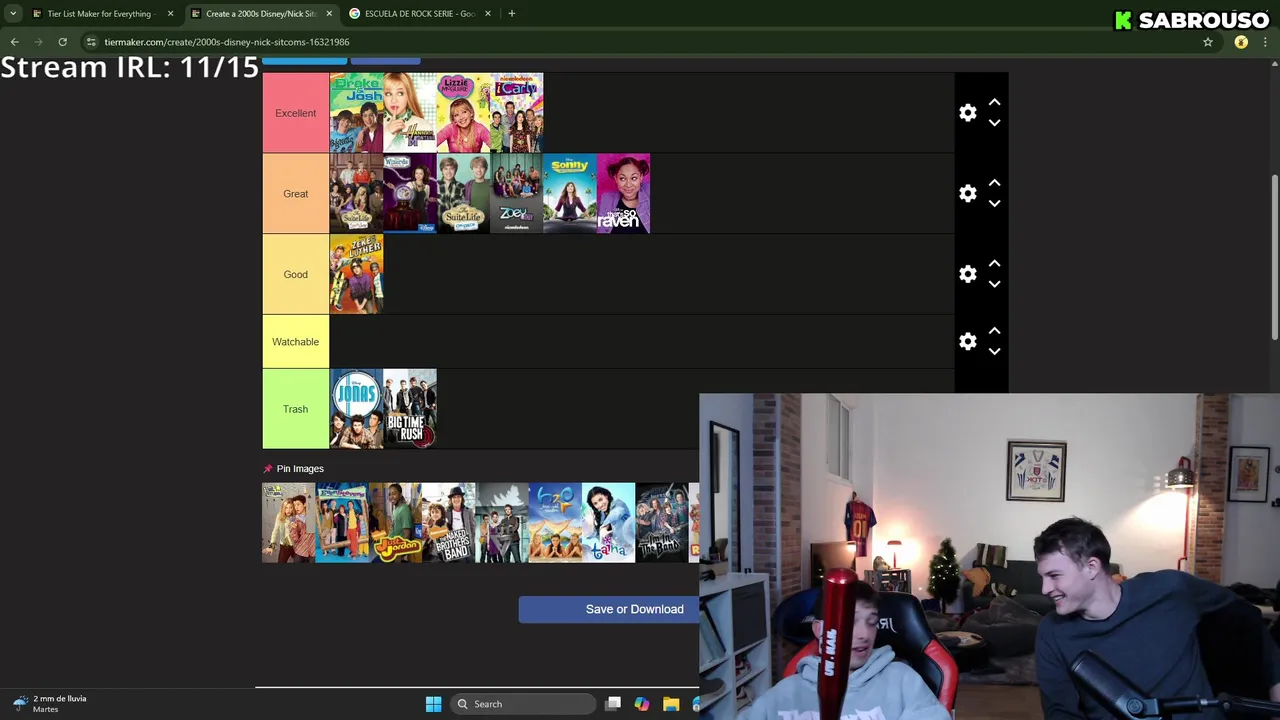This screenshot has width=1280, height=720.
Task: Close the ESCUELA DE ROCK SERIE tab
Action: 488,14
